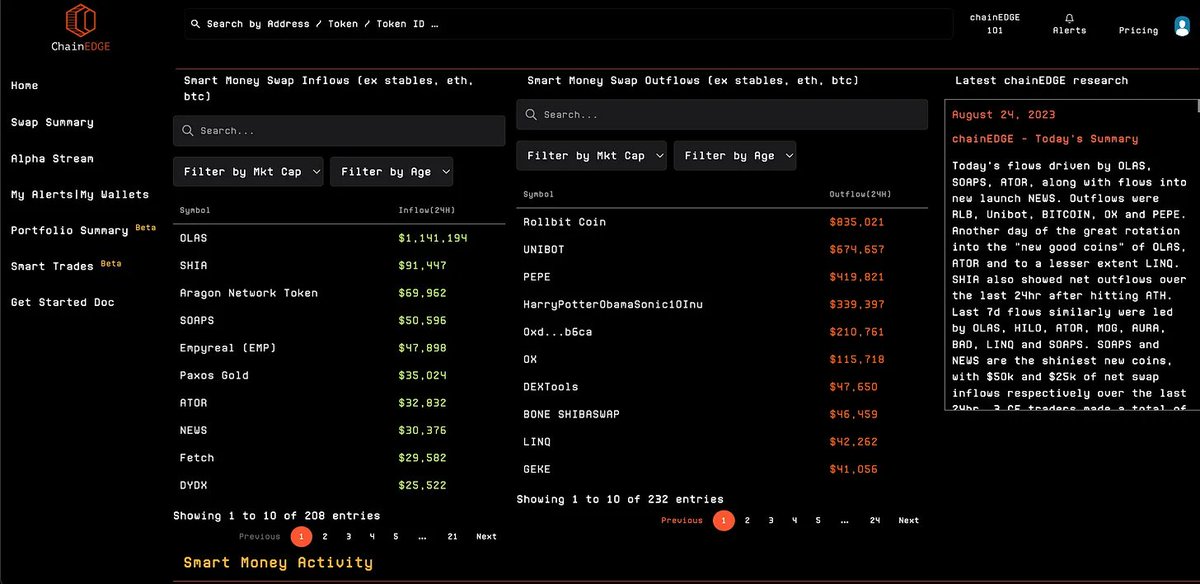Open the user profile avatar
Viewport: 1200px width, 584px height.
tap(1181, 27)
